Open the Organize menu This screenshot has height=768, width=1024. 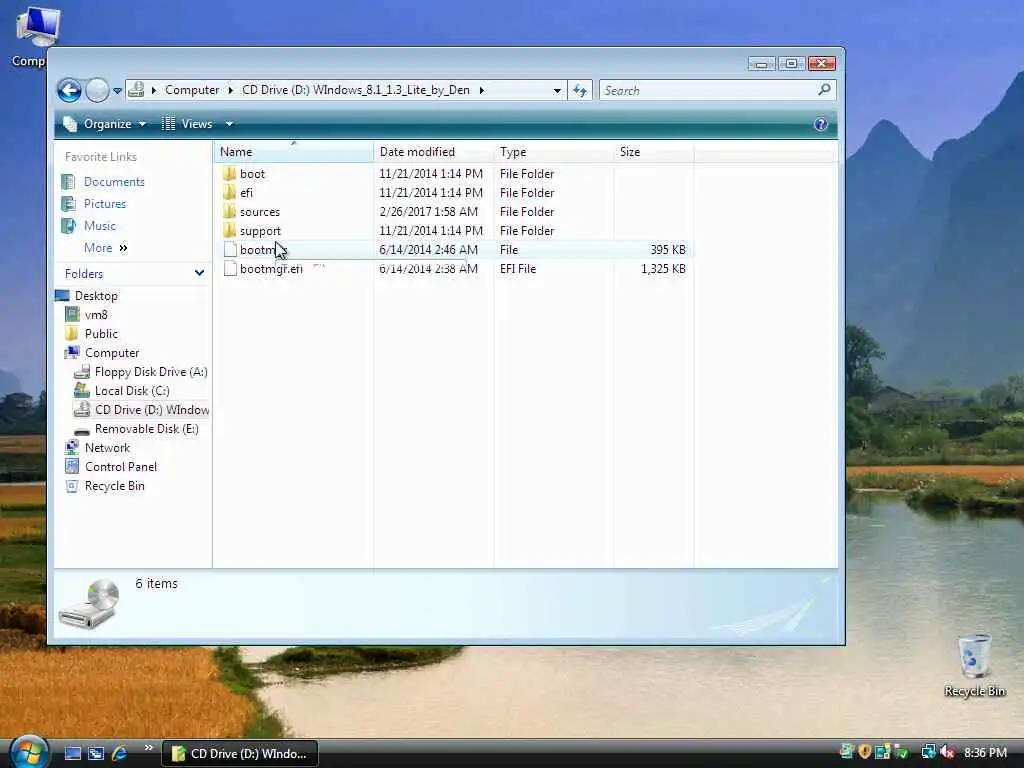click(x=104, y=124)
